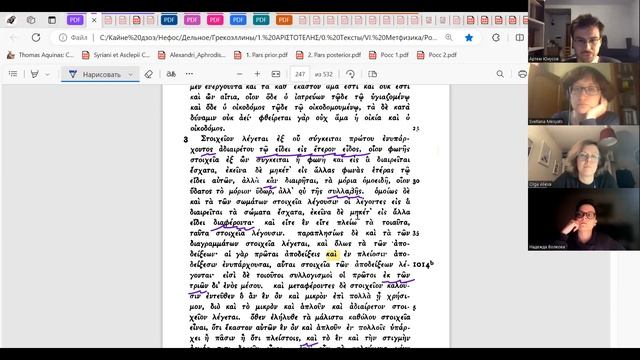Open the tab actions menu icon
640x360 pixels.
(x=52, y=20)
